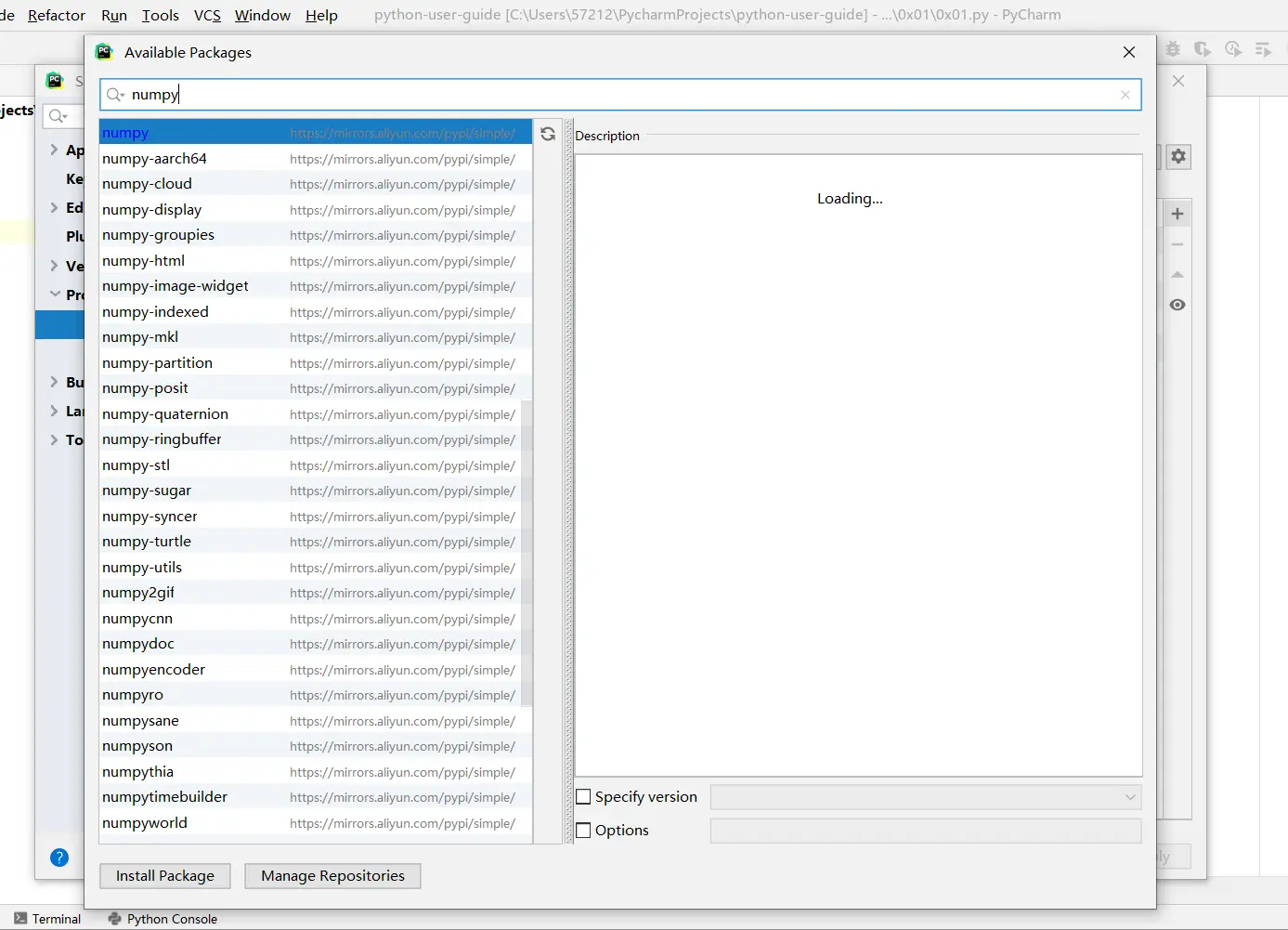Open settings gear in Settings window
Screen dimensions: 1288x930
pos(1178,156)
